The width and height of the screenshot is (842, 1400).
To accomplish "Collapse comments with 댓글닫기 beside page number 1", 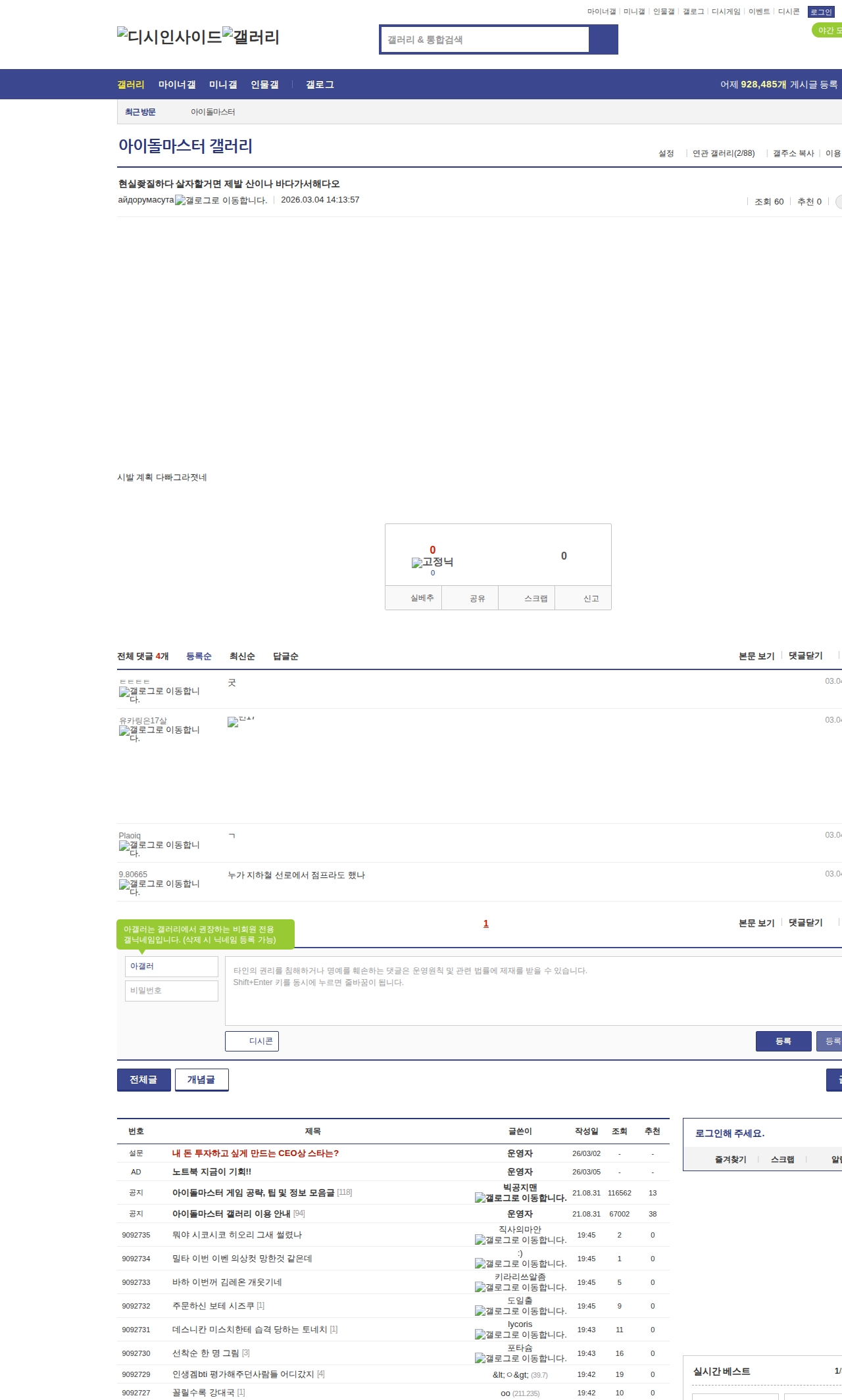I will point(806,923).
